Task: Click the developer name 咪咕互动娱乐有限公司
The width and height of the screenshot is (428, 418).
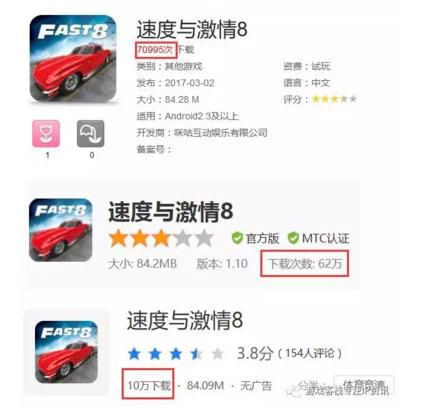Action: click(x=221, y=133)
